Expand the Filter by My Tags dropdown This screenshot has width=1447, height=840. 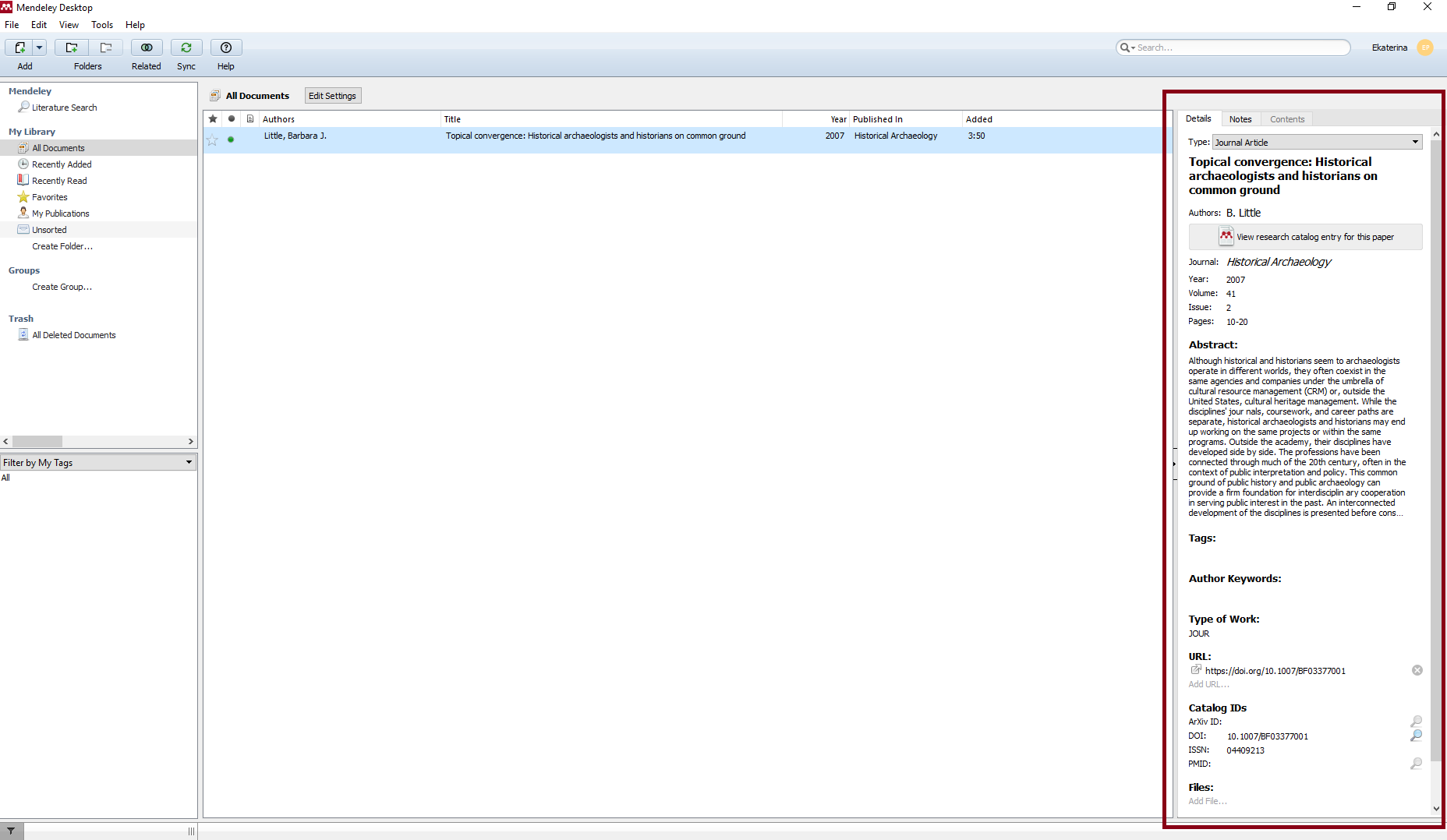click(98, 462)
